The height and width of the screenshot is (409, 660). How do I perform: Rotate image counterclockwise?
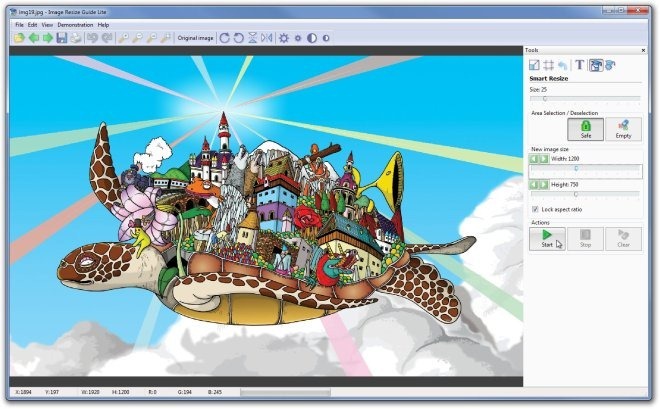tap(239, 38)
